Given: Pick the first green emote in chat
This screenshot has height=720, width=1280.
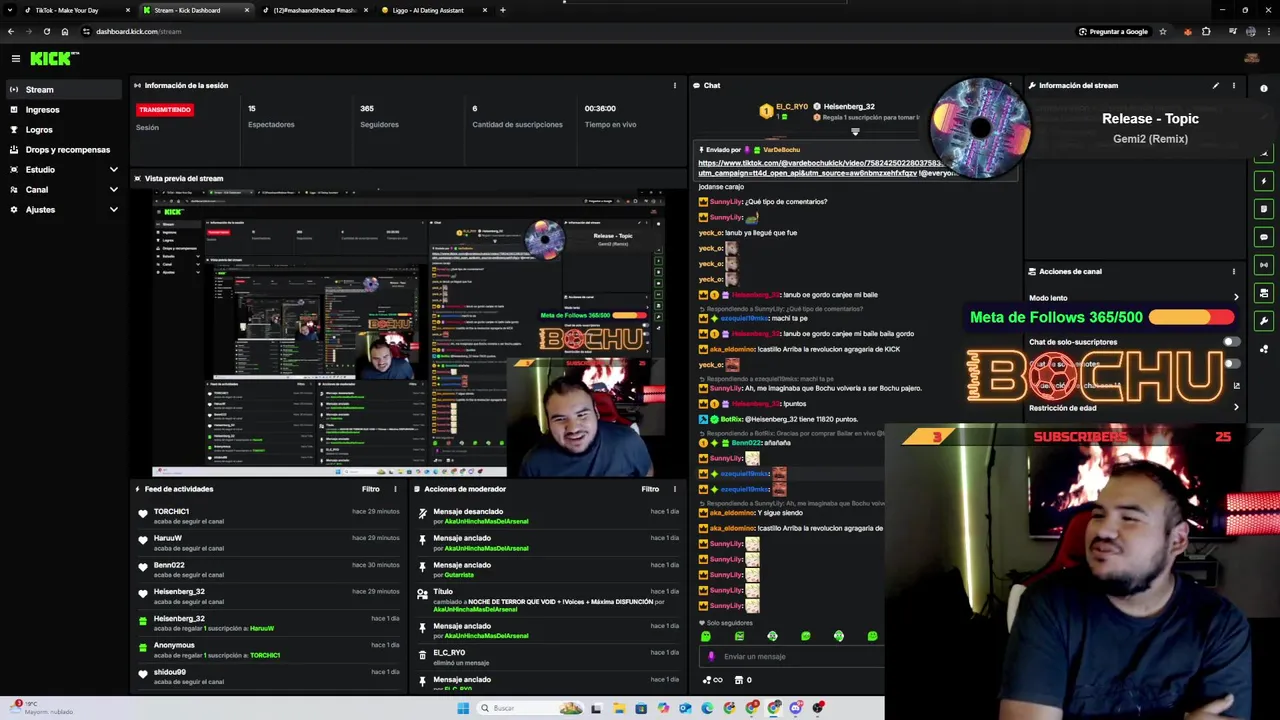Looking at the screenshot, I should pyautogui.click(x=706, y=636).
